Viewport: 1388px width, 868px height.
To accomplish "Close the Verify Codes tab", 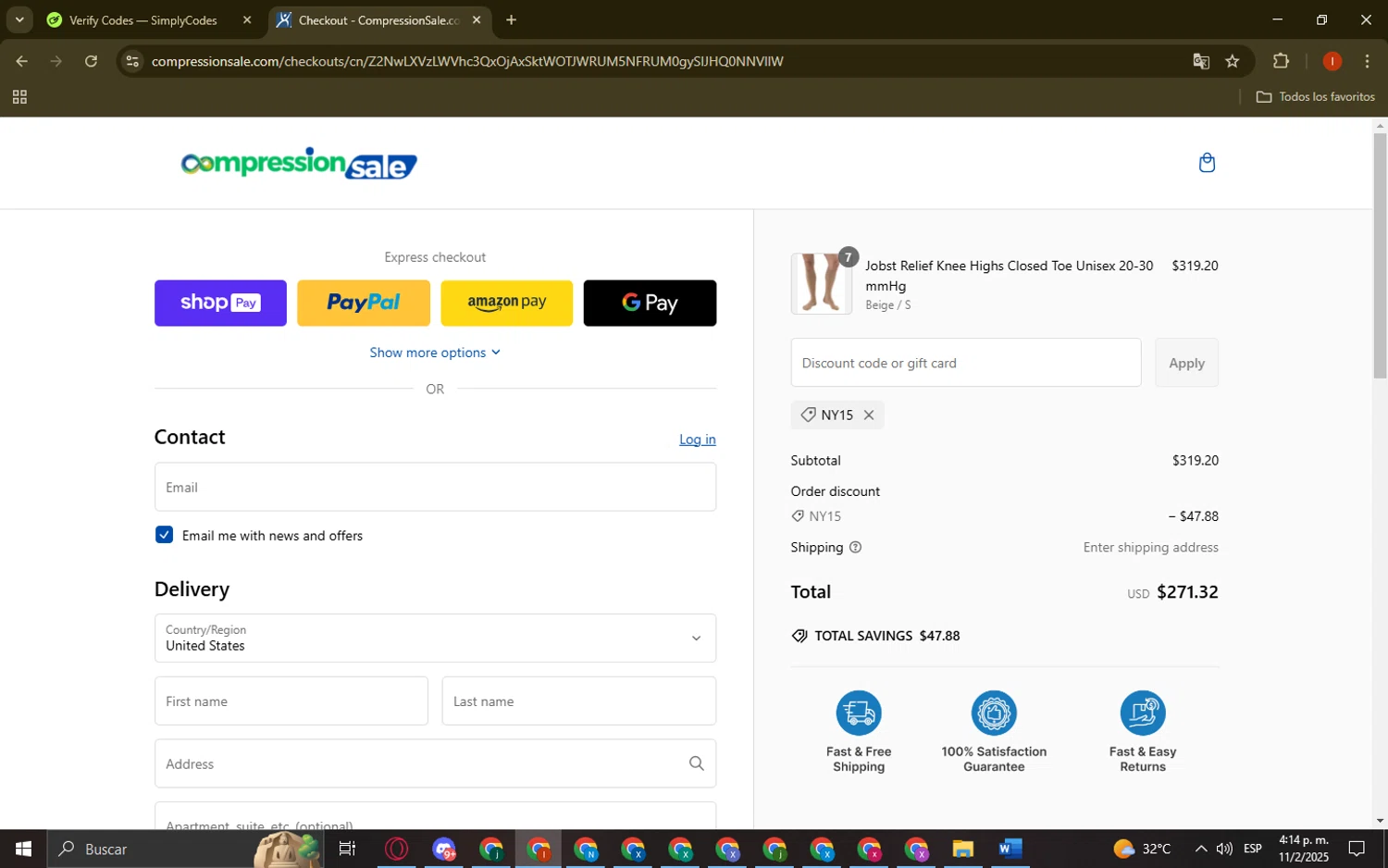I will pos(247,20).
